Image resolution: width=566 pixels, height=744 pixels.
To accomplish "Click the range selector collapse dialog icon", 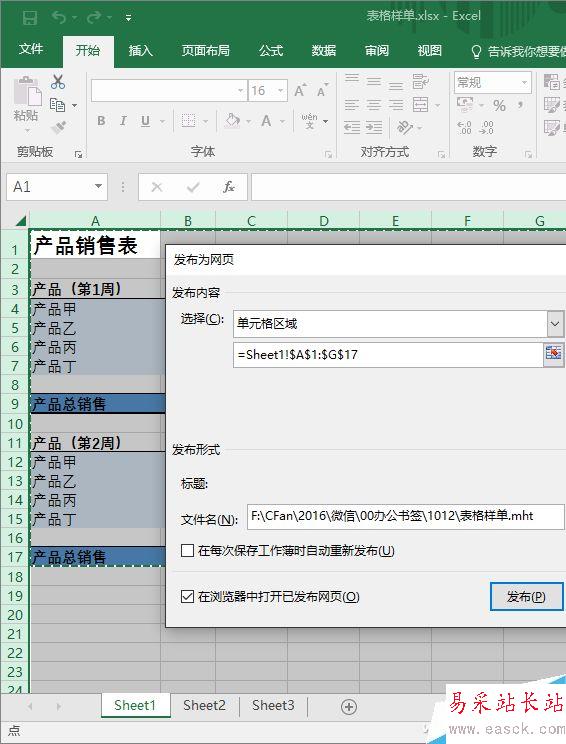I will pos(553,353).
